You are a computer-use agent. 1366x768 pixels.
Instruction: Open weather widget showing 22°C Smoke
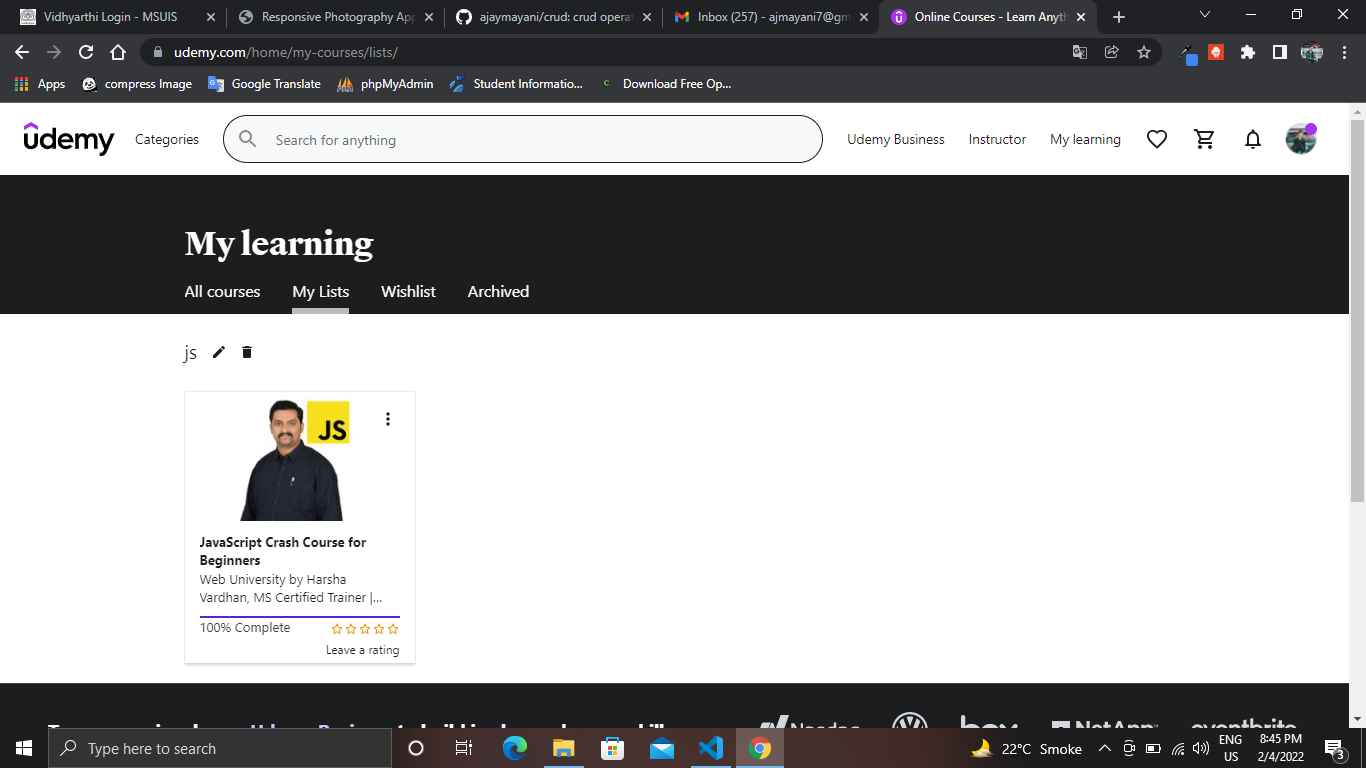tap(1027, 748)
